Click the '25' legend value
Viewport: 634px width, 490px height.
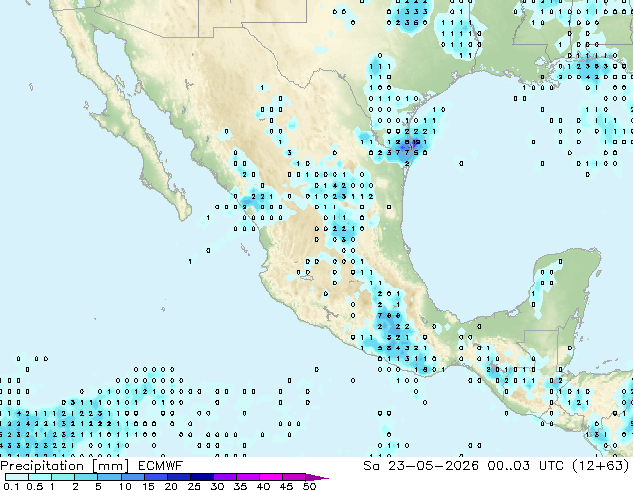pos(194,486)
